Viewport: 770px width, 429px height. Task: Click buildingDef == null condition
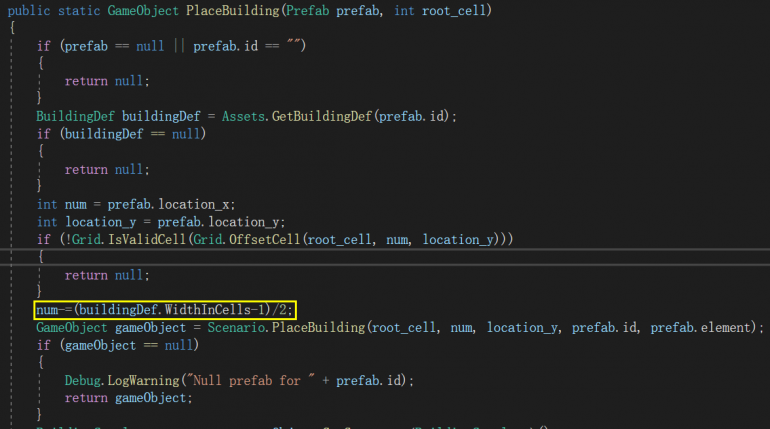pos(133,134)
